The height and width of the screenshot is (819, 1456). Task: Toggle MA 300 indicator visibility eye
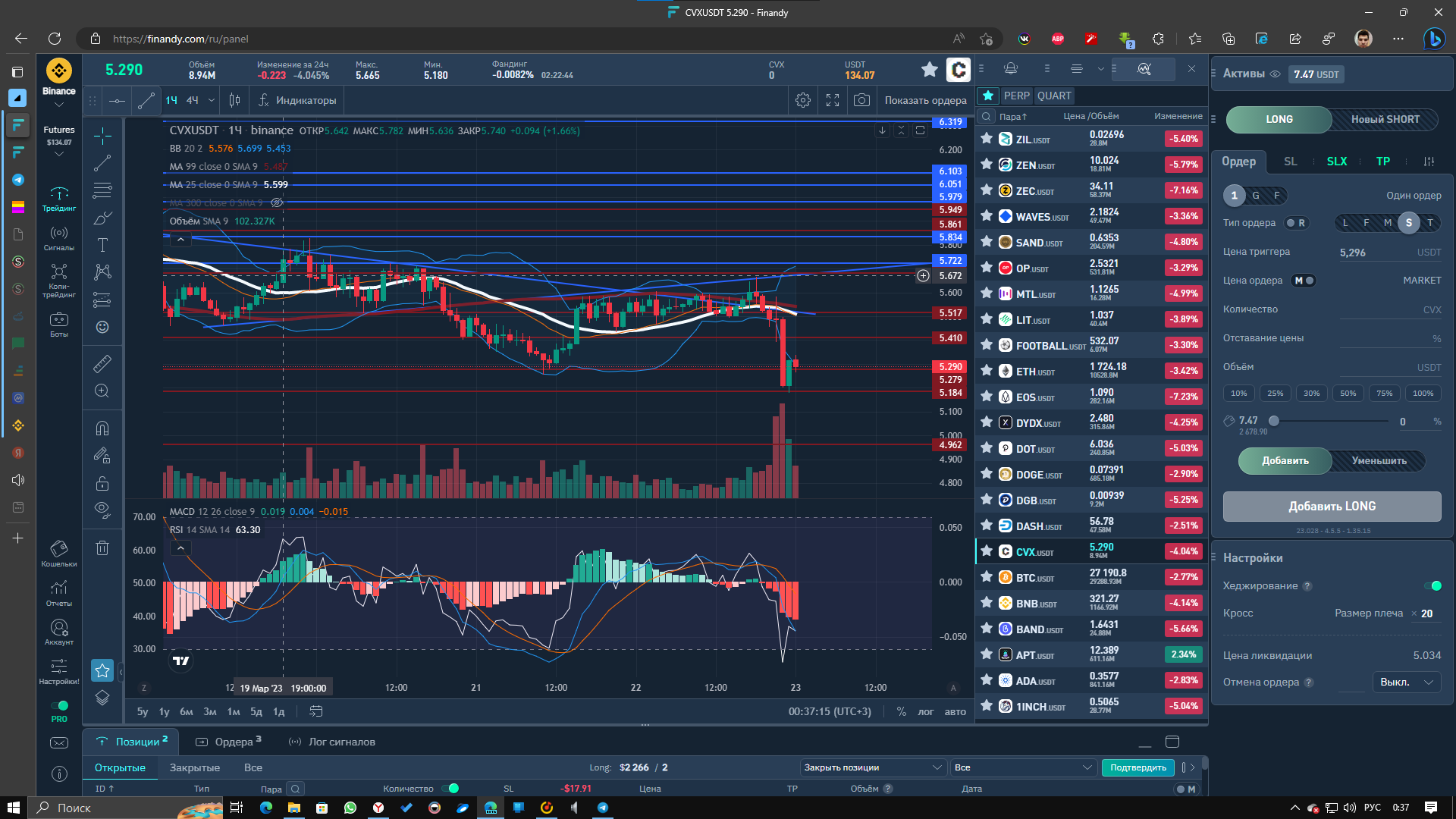(277, 202)
